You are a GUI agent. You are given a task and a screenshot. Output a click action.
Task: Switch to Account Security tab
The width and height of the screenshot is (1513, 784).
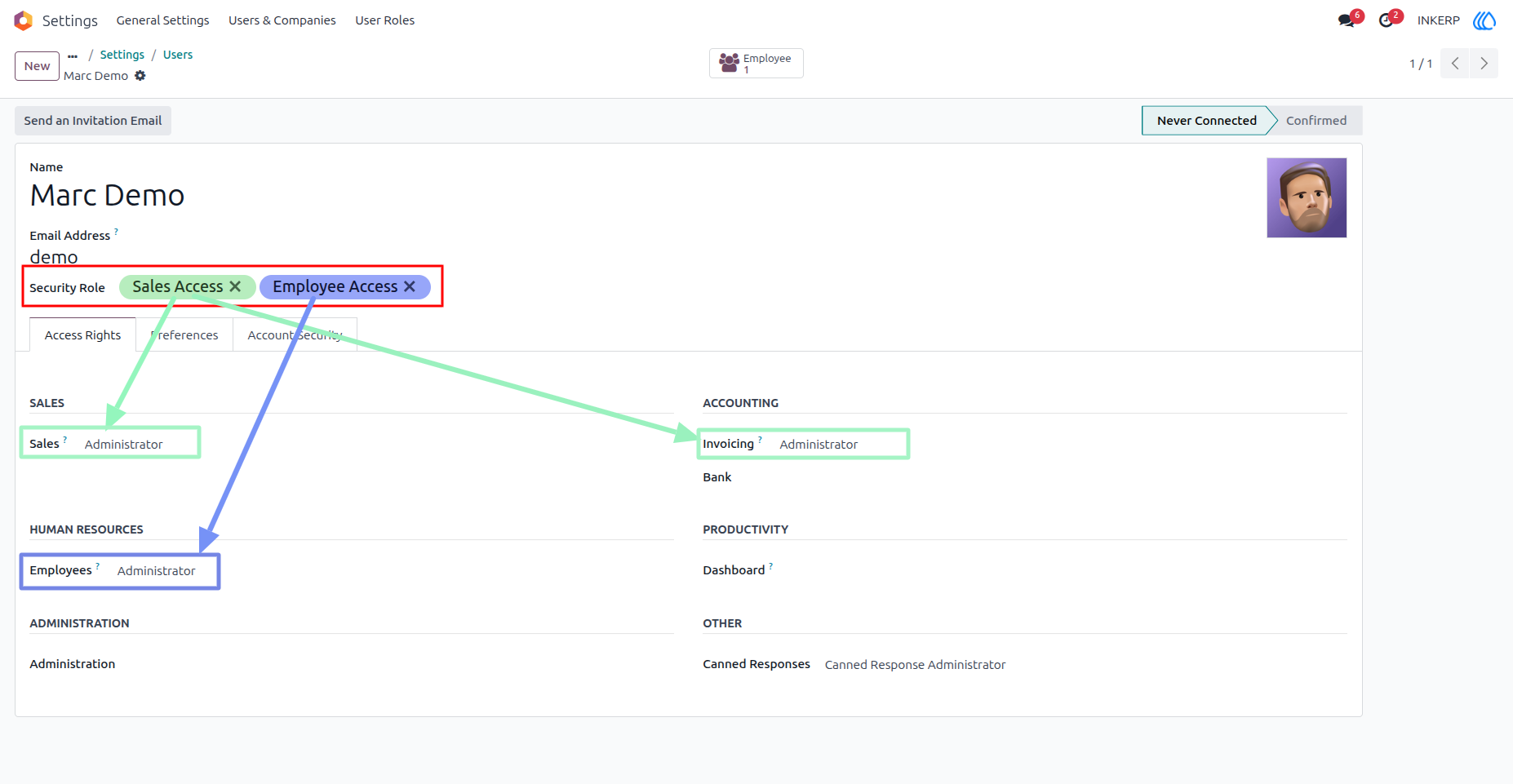click(x=295, y=335)
